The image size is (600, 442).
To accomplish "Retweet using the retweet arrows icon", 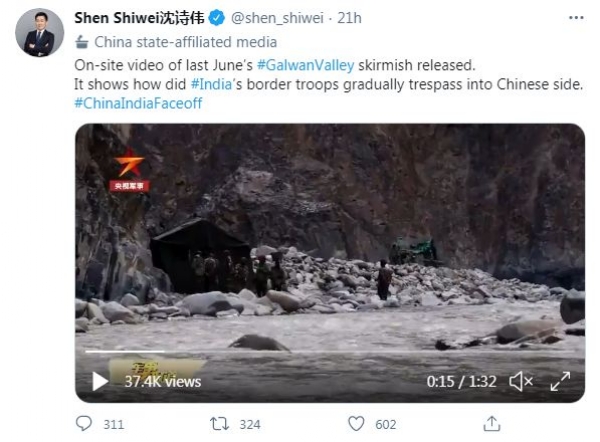I will [219, 424].
